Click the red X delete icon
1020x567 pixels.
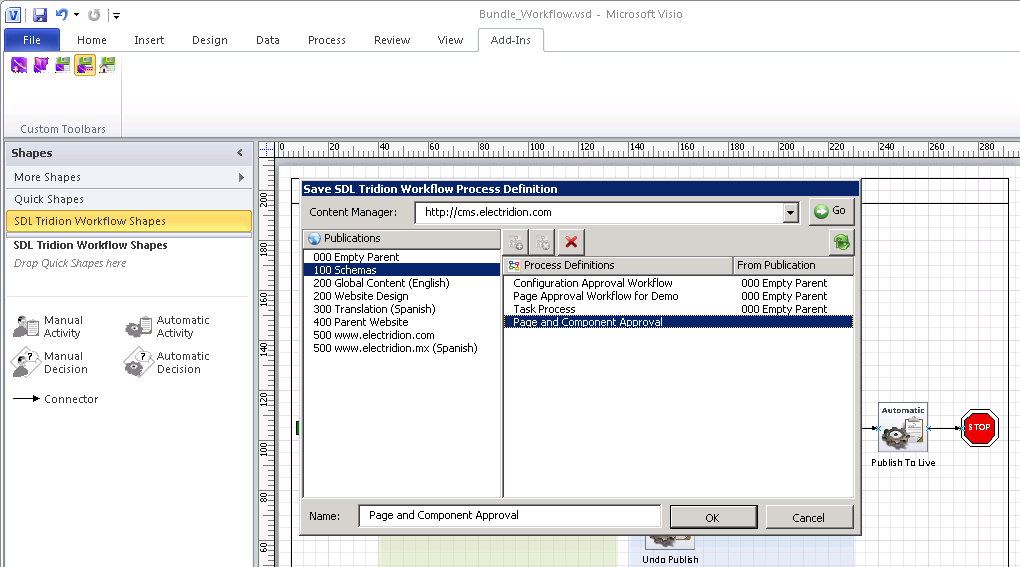coord(571,242)
